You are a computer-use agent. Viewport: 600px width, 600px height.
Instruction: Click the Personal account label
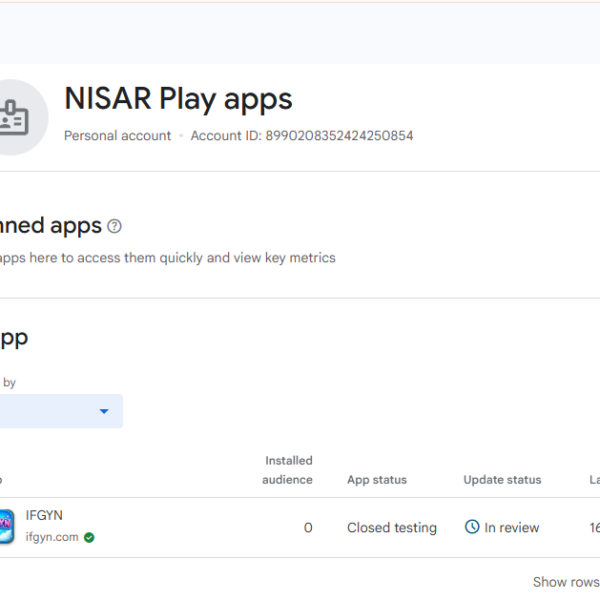[x=117, y=136]
